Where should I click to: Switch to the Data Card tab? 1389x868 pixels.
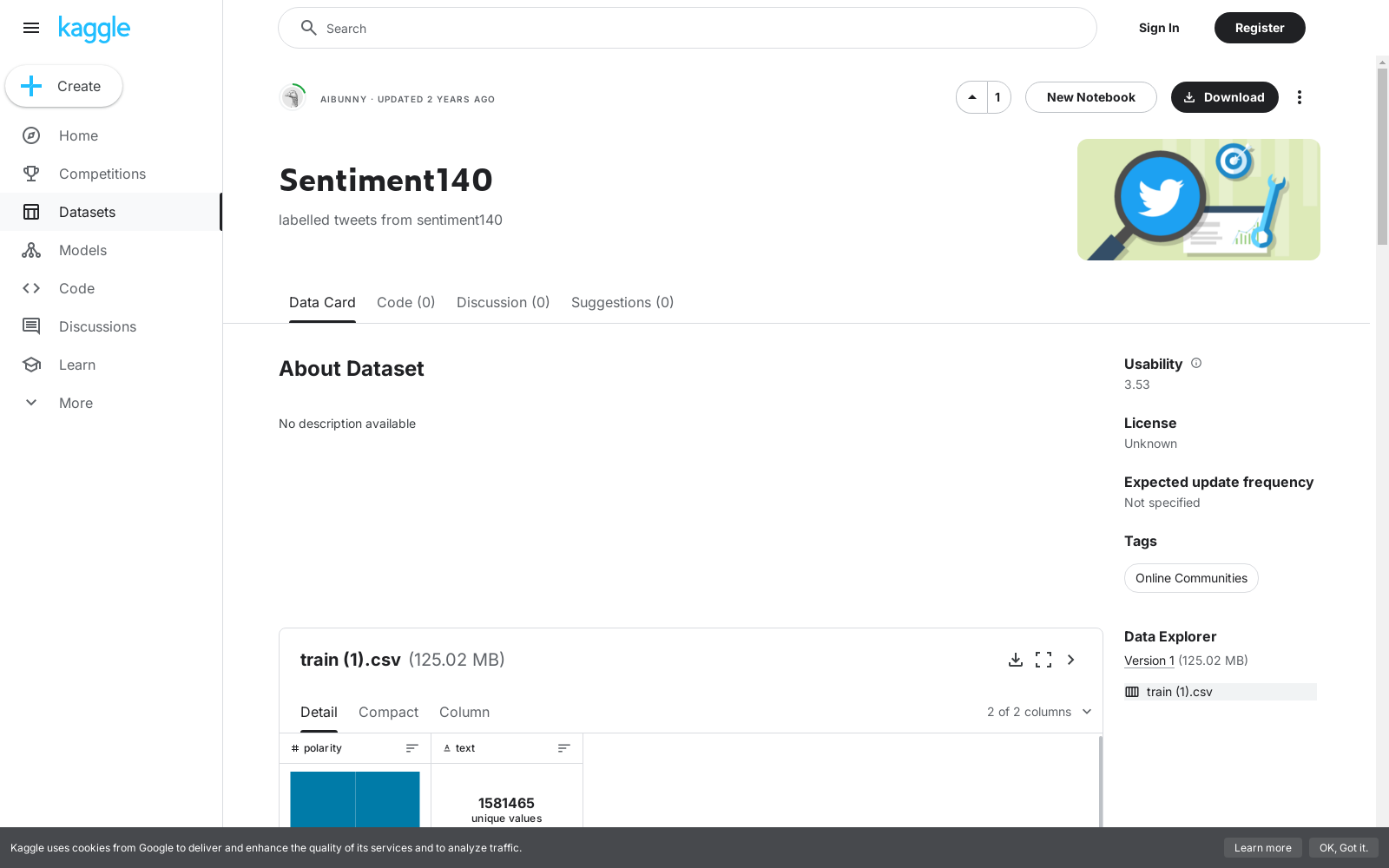point(322,302)
